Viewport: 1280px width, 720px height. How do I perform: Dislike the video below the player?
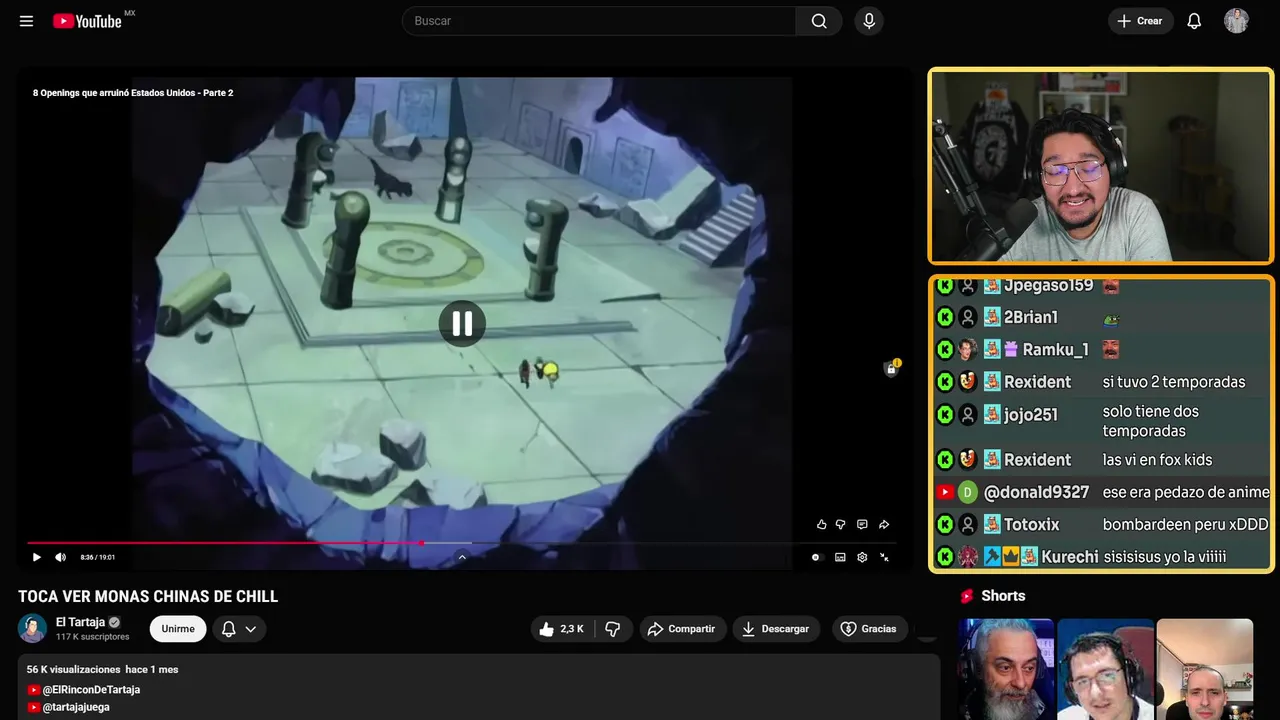pos(613,629)
